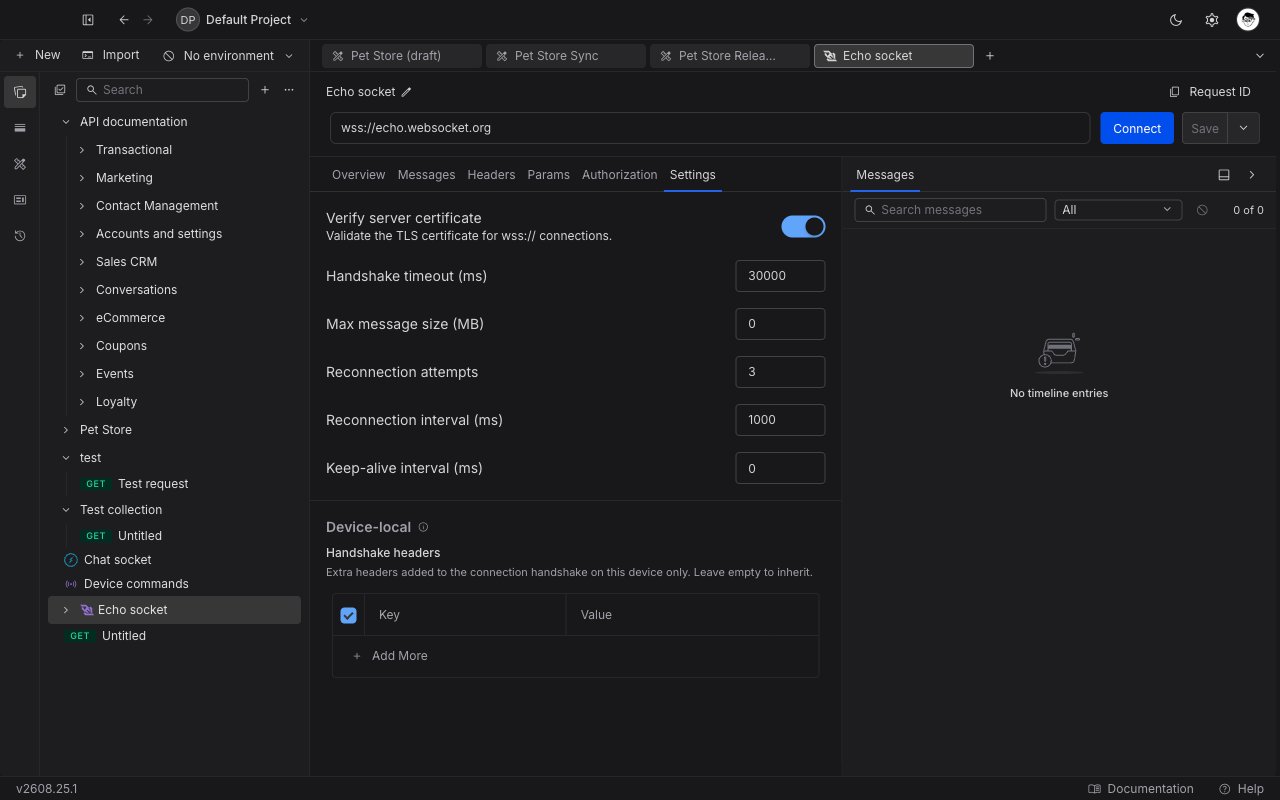Open a new tab with plus icon
Screen dimensions: 1280x800
(990, 56)
